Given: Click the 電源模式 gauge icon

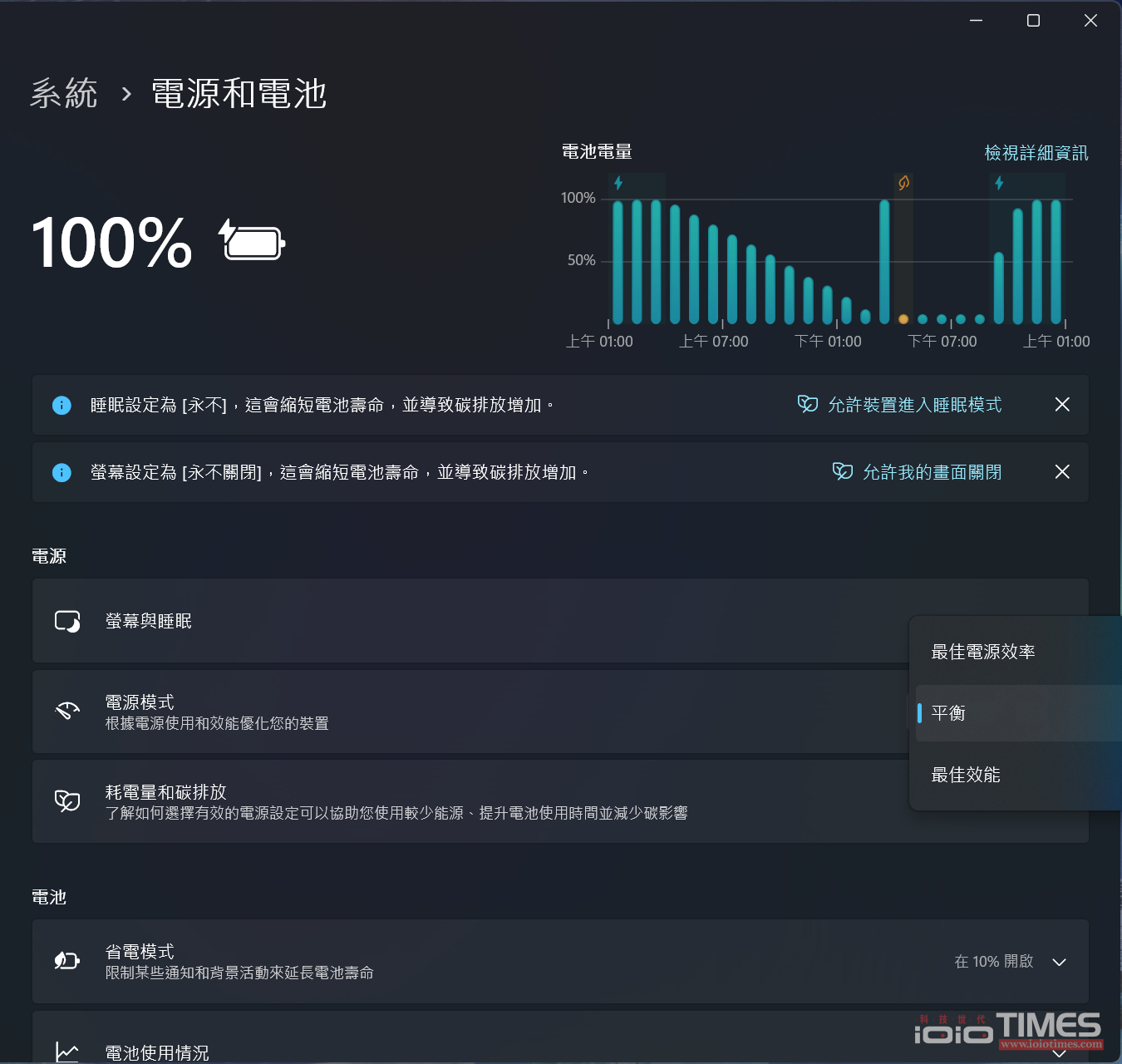Looking at the screenshot, I should tap(67, 711).
